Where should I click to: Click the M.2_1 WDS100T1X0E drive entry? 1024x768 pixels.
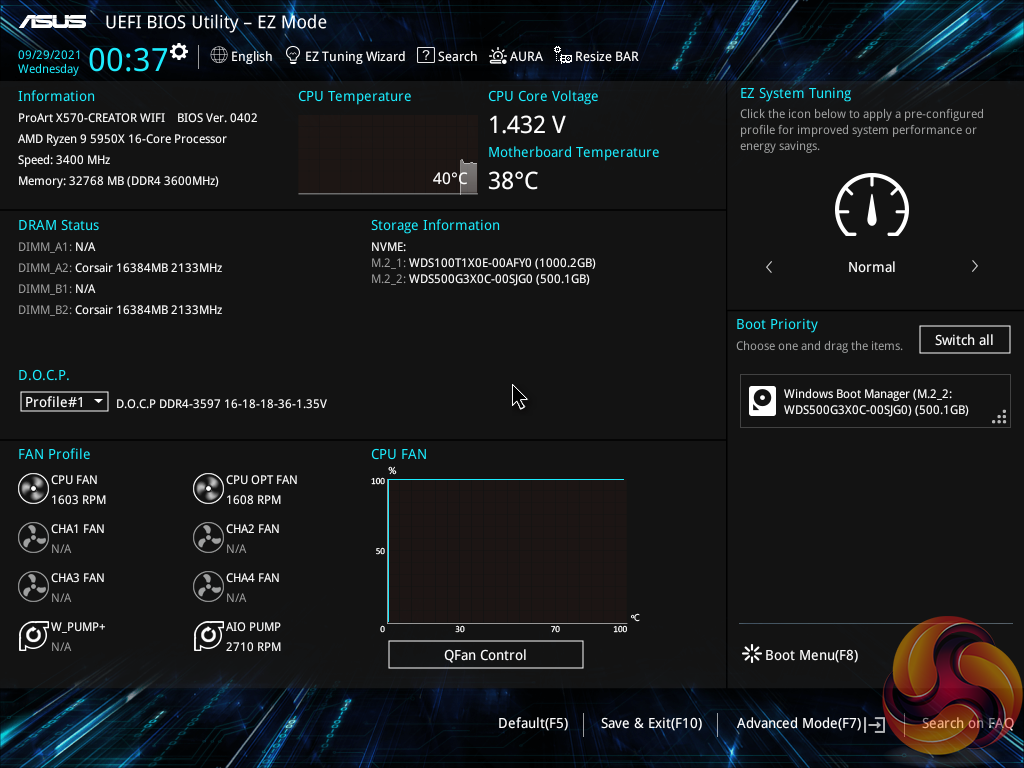coord(483,263)
